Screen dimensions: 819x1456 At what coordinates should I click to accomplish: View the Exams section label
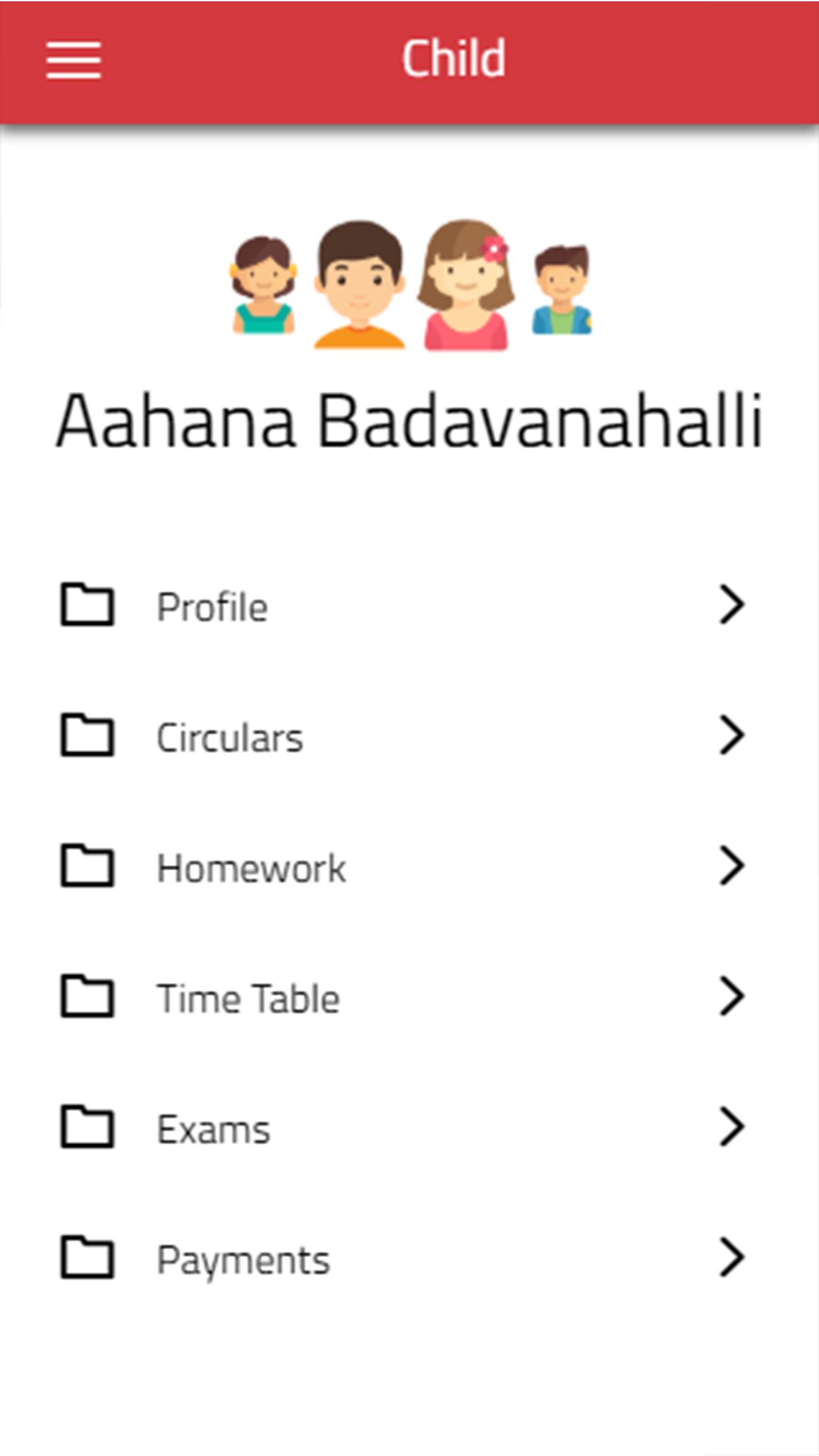[214, 1129]
